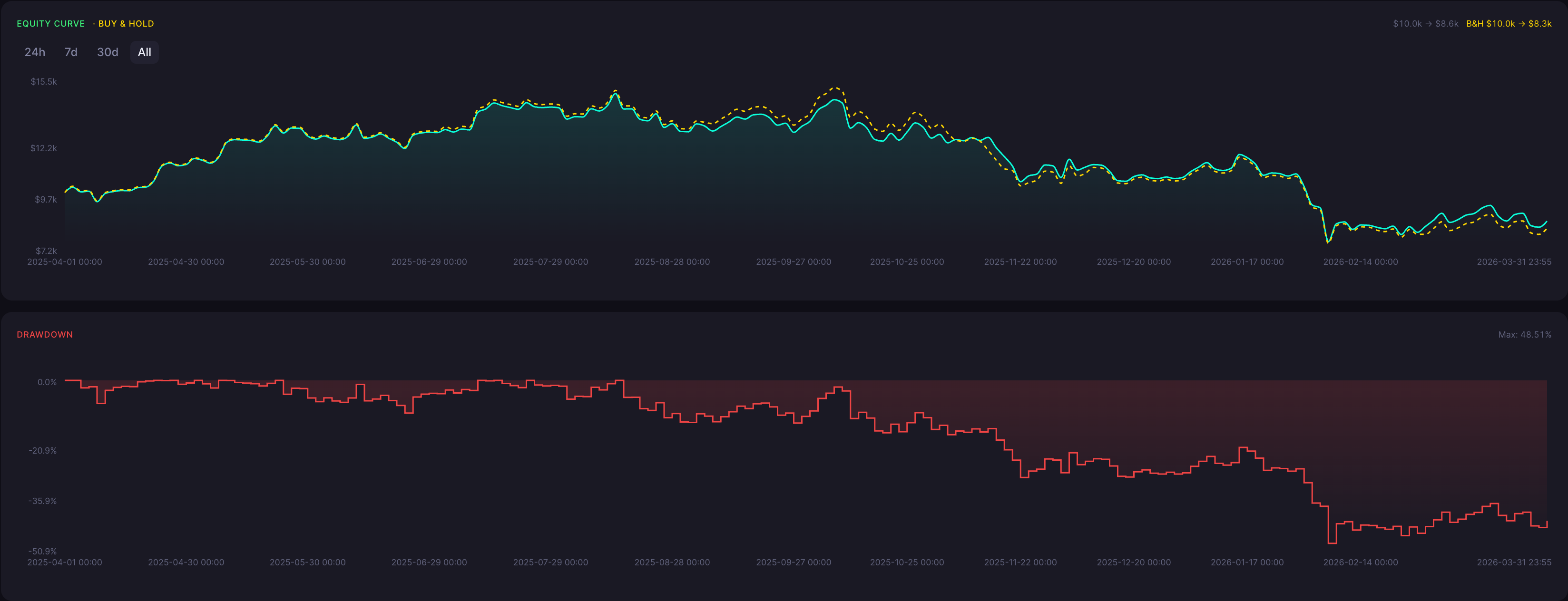Viewport: 1568px width, 601px height.
Task: Click the Max: 48.51% drawdown value
Action: (1524, 335)
